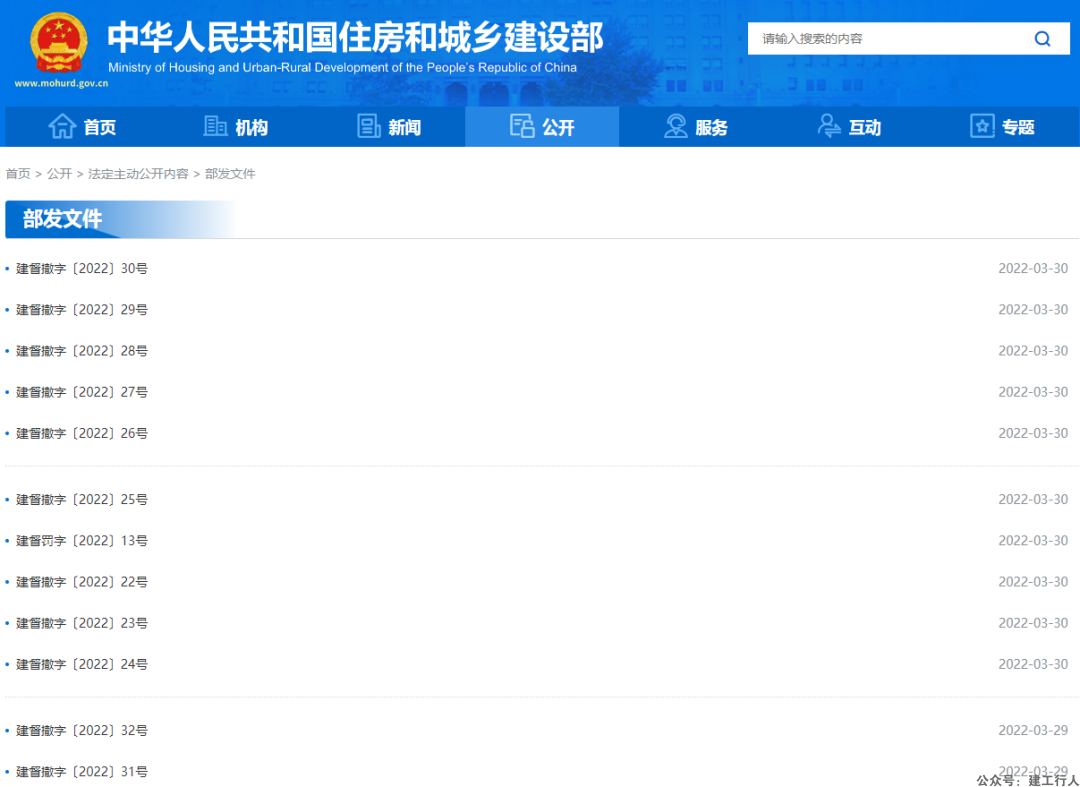
Task: Click the date 2022-03-30 beside 建督罚字 13号
Action: pos(1033,541)
